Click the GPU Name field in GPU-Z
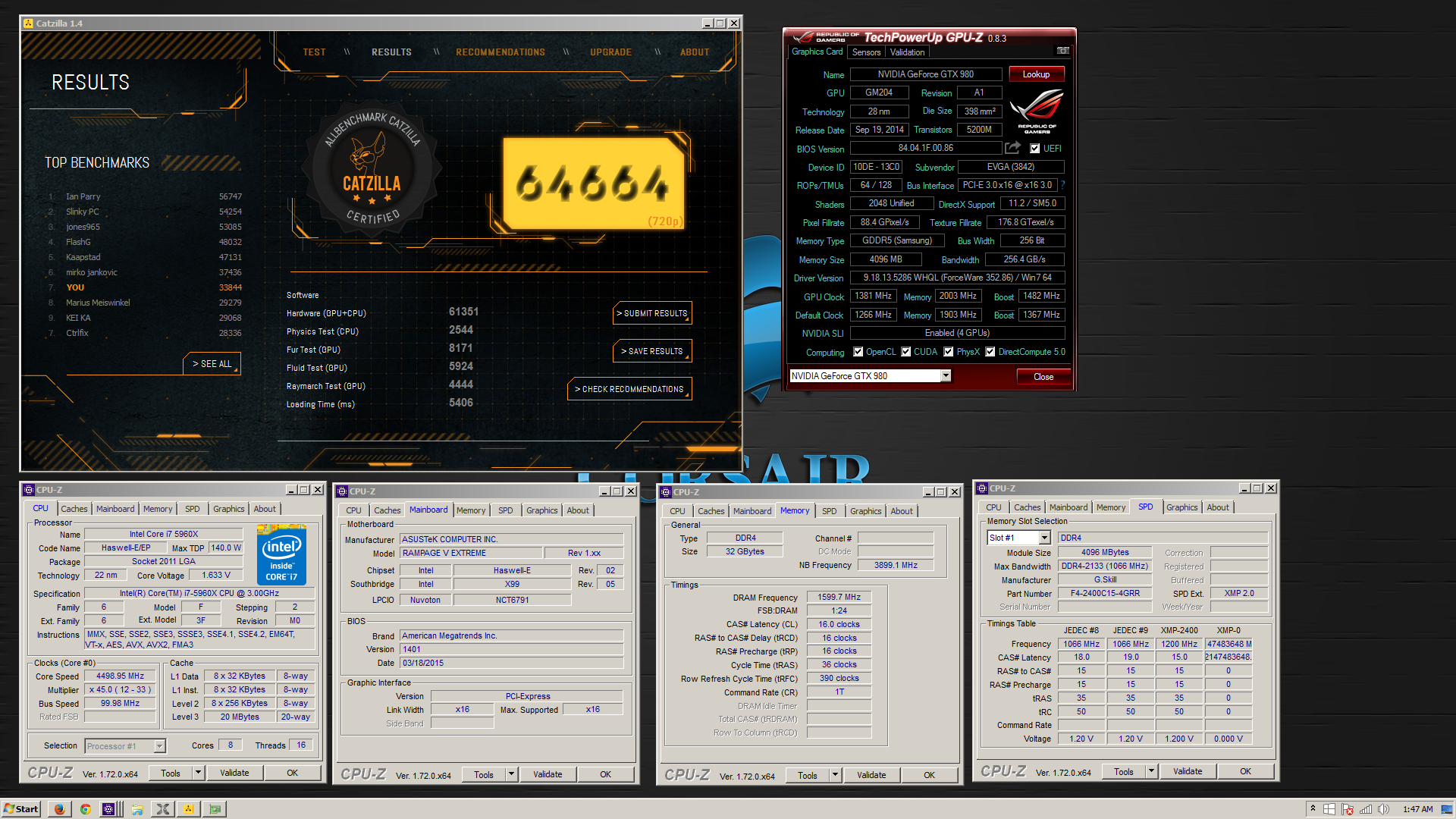This screenshot has width=1456, height=819. tap(926, 74)
